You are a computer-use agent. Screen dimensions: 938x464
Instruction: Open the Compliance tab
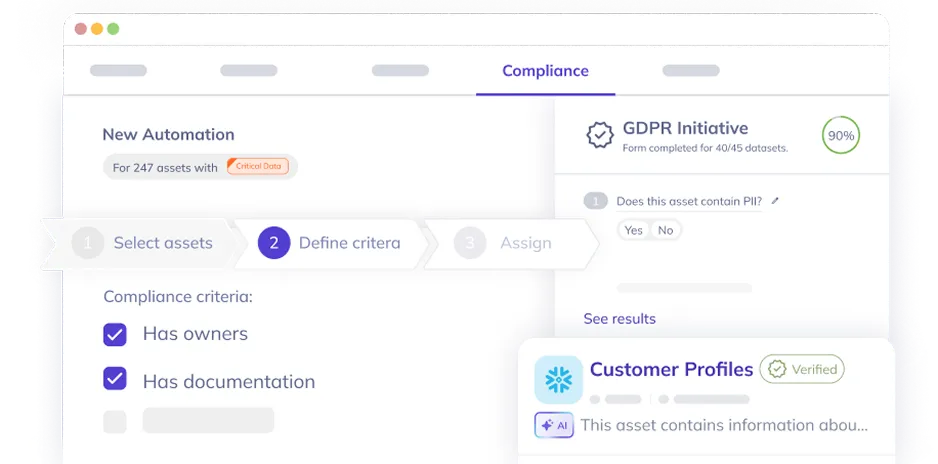pyautogui.click(x=545, y=71)
